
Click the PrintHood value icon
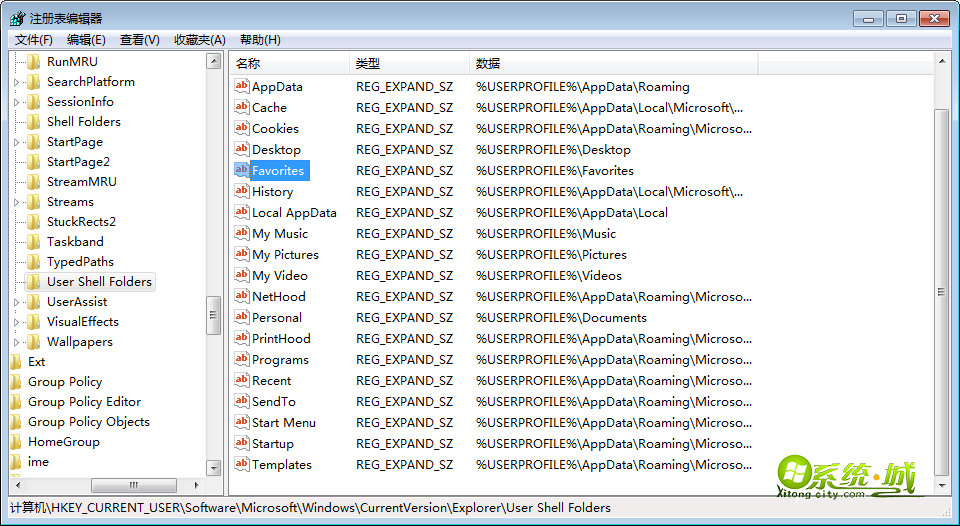(x=242, y=338)
